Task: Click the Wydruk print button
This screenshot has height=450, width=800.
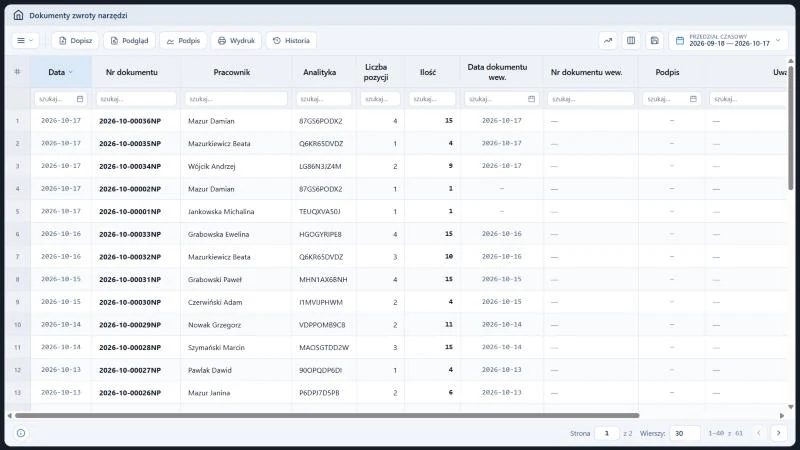Action: 236,40
